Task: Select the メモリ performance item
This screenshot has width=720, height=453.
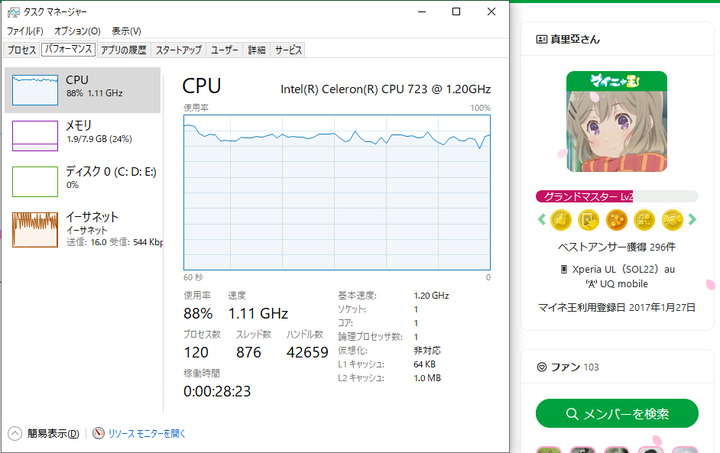Action: pyautogui.click(x=83, y=135)
